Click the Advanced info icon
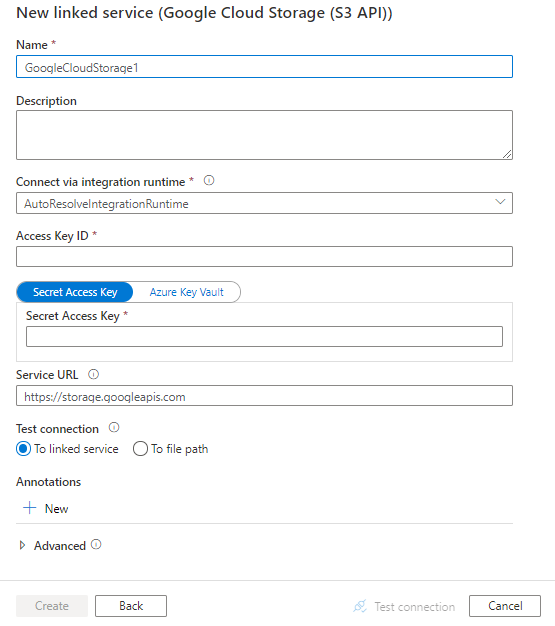This screenshot has height=626, width=555. (x=96, y=545)
